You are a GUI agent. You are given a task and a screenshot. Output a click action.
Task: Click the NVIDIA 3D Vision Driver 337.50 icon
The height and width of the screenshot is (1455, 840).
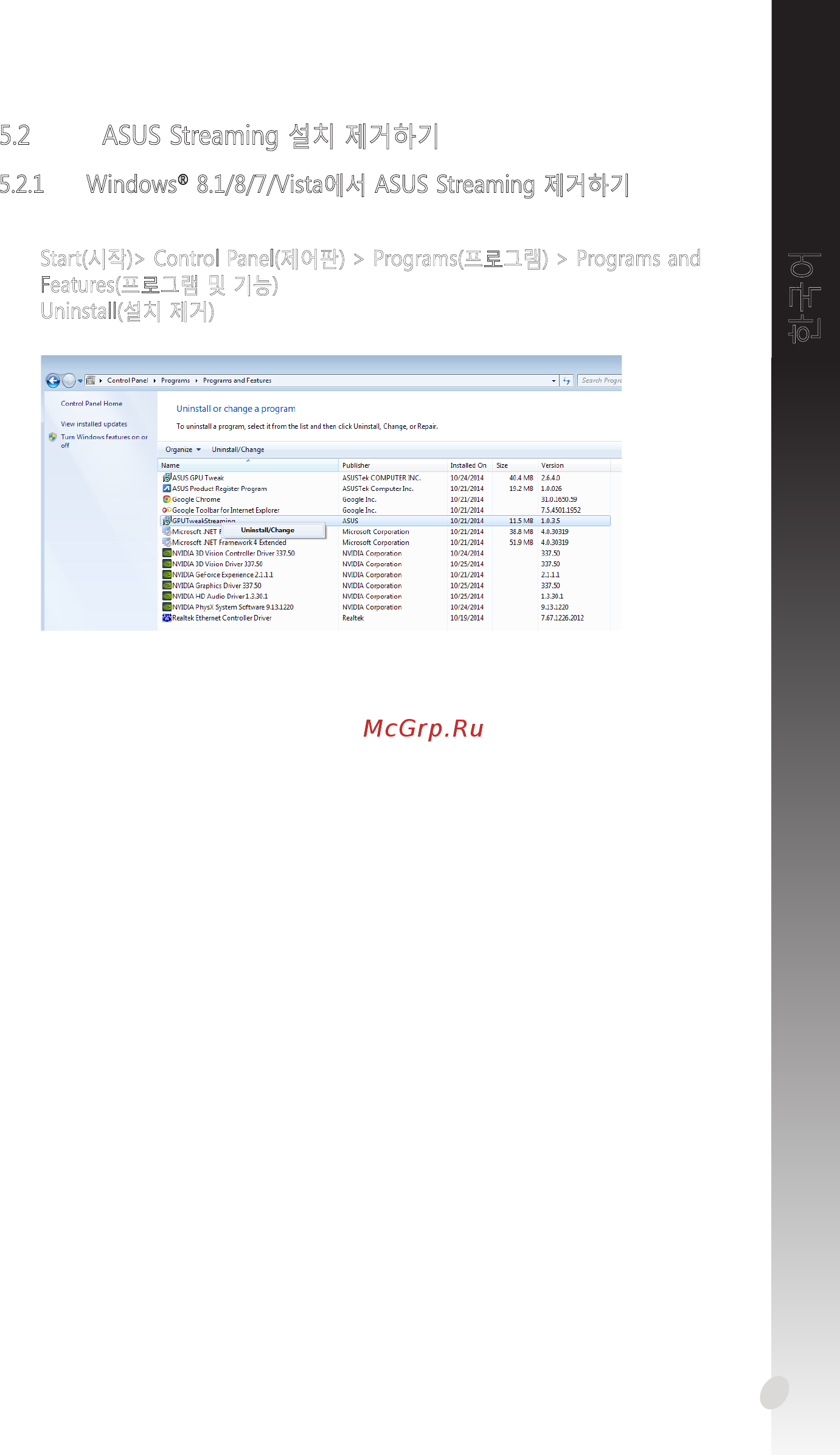(x=167, y=564)
